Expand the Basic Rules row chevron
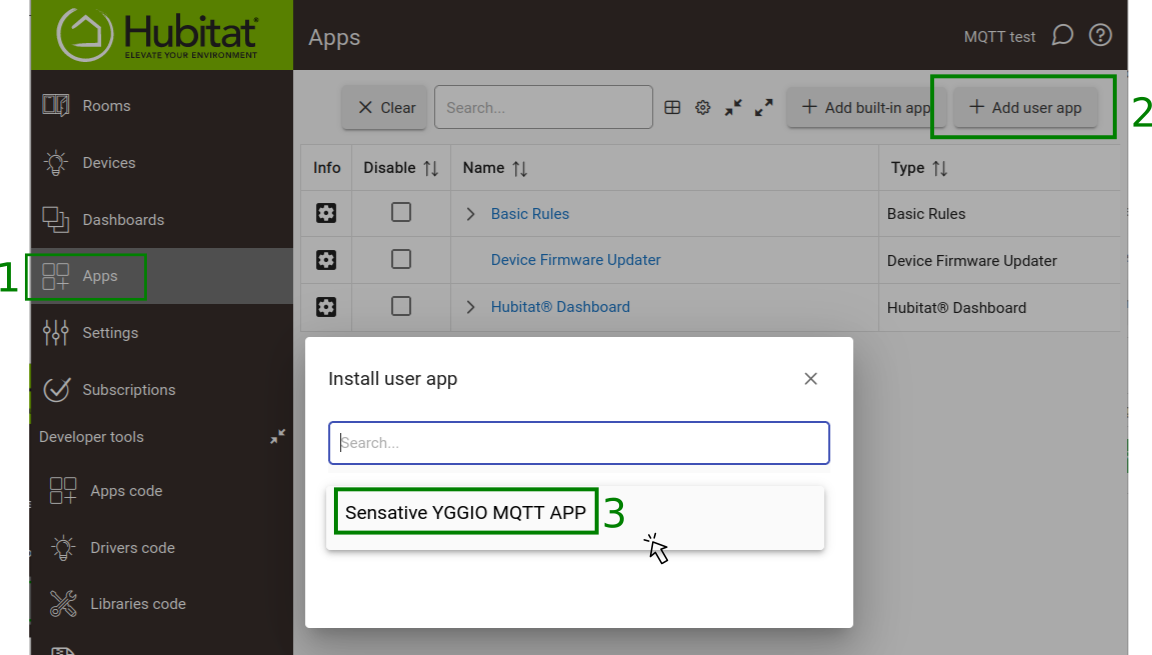 pos(471,214)
